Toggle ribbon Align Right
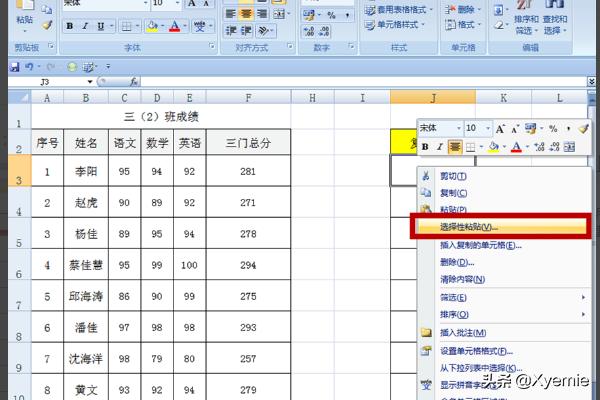This screenshot has width=600, height=400. click(x=262, y=14)
